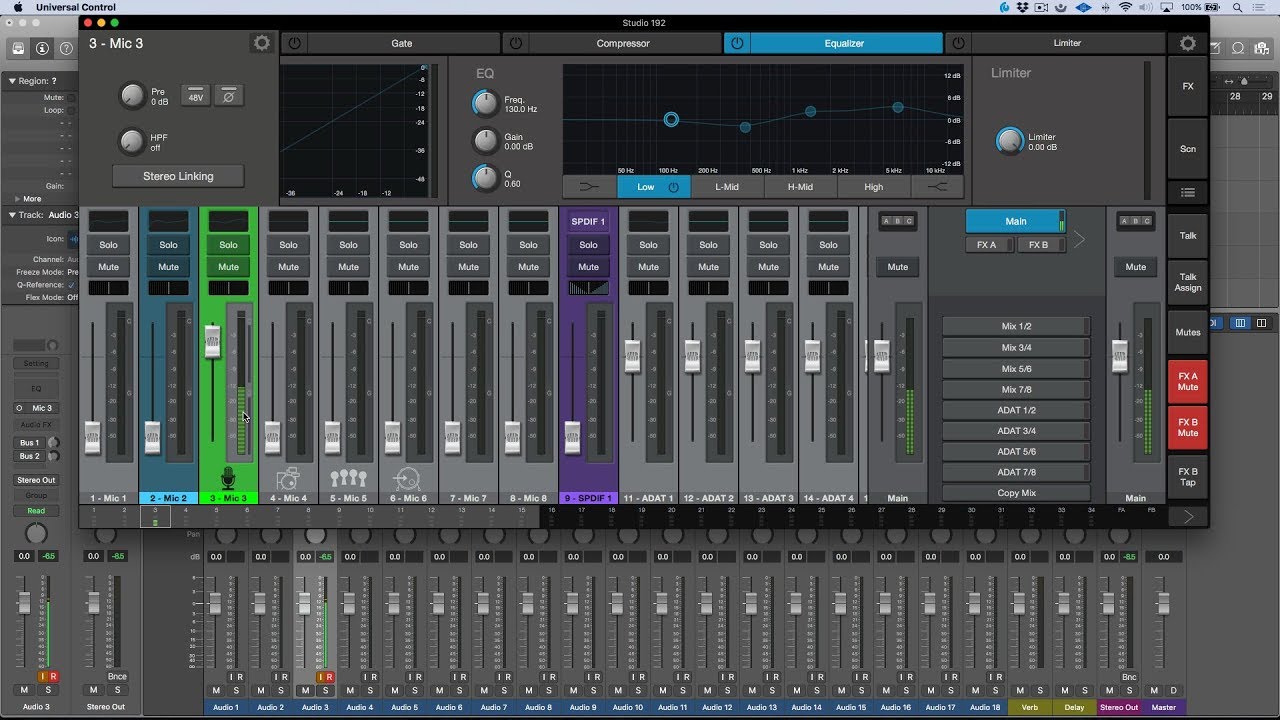This screenshot has width=1280, height=720.
Task: Open the Scn scenes button
Action: (1188, 149)
